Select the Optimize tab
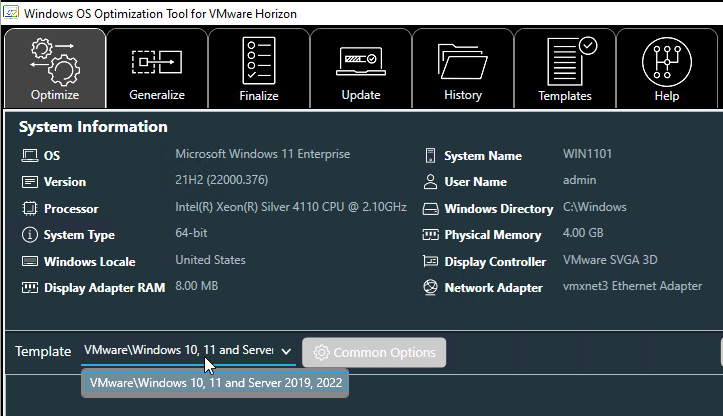723x416 pixels. coord(55,68)
